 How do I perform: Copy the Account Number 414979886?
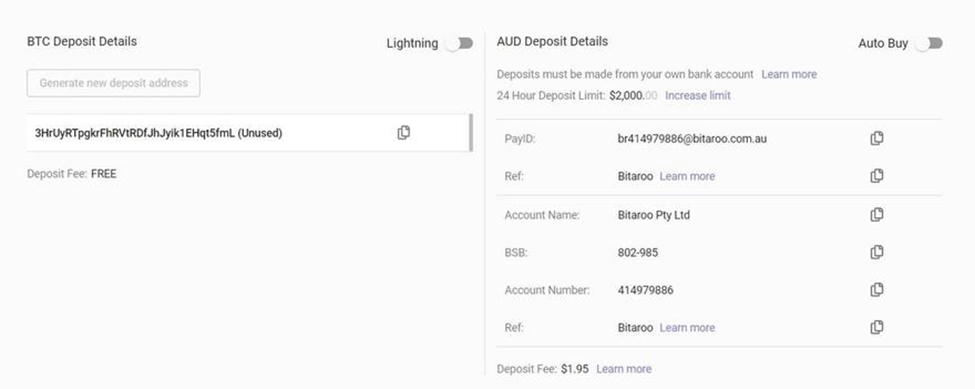click(x=877, y=290)
